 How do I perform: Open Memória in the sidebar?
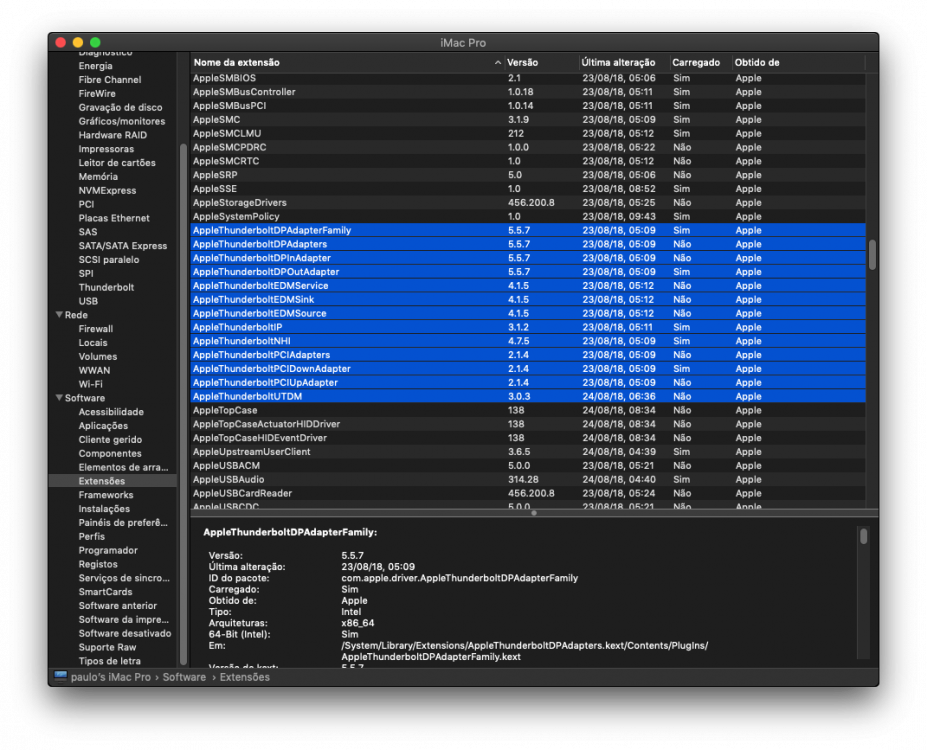98,177
